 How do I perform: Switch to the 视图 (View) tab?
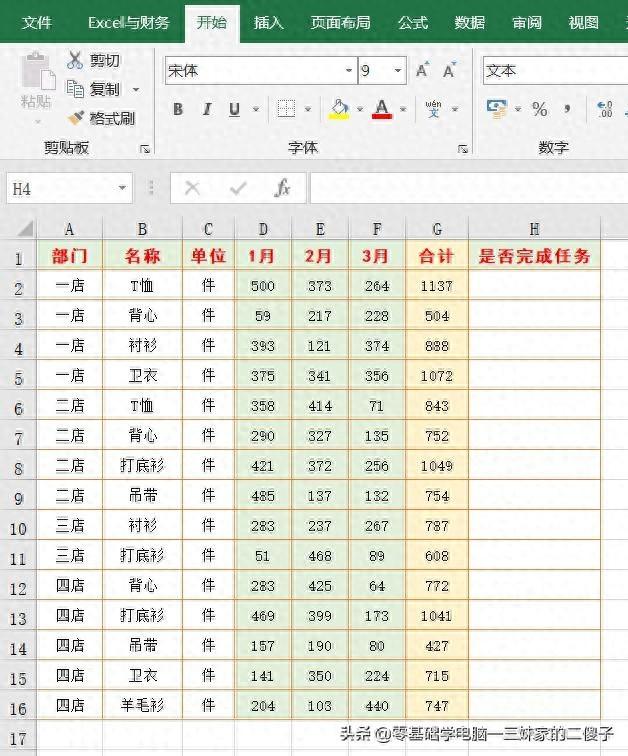(x=584, y=22)
